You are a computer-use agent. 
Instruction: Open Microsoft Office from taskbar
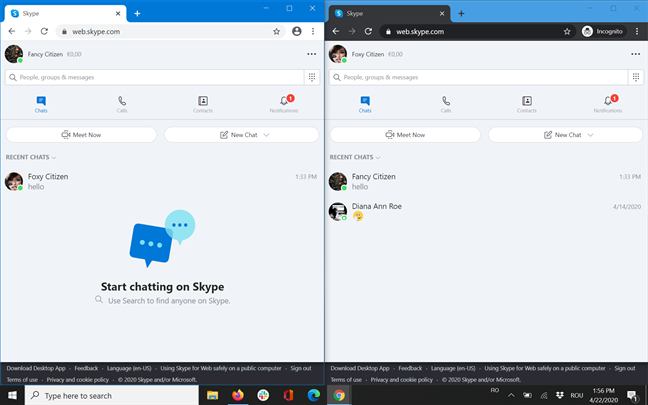tap(288, 395)
